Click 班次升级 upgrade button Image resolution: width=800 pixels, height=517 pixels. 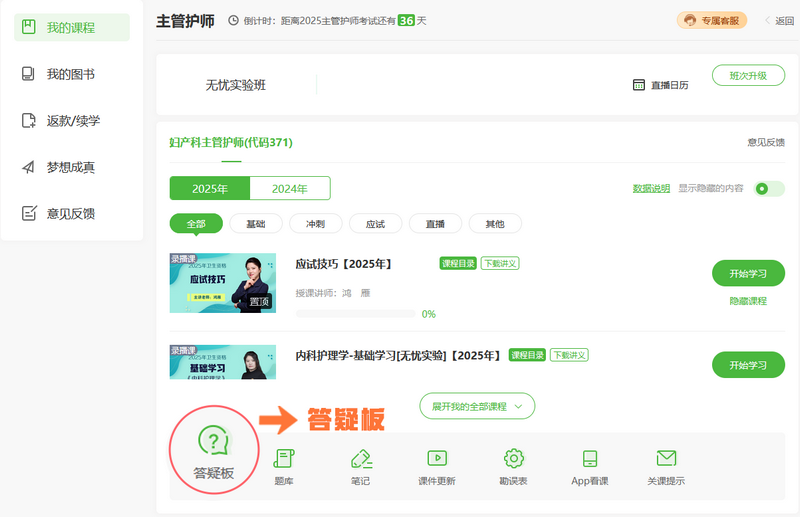[748, 75]
